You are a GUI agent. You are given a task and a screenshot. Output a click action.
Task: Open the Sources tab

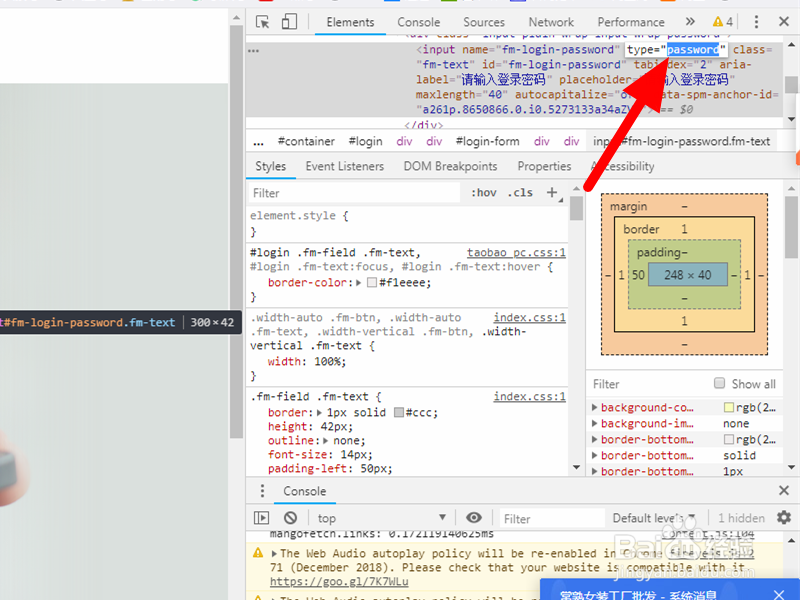[x=484, y=22]
